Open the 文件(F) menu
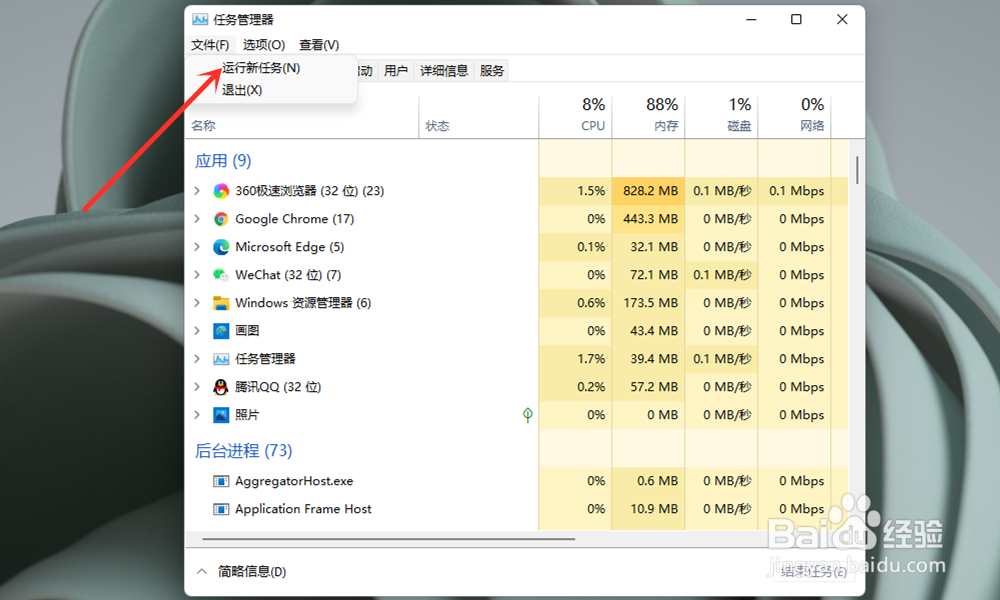1000x600 pixels. (x=210, y=45)
